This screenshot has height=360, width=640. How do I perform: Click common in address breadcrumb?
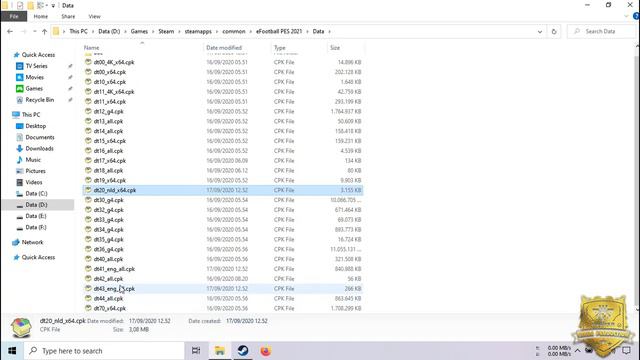234,31
